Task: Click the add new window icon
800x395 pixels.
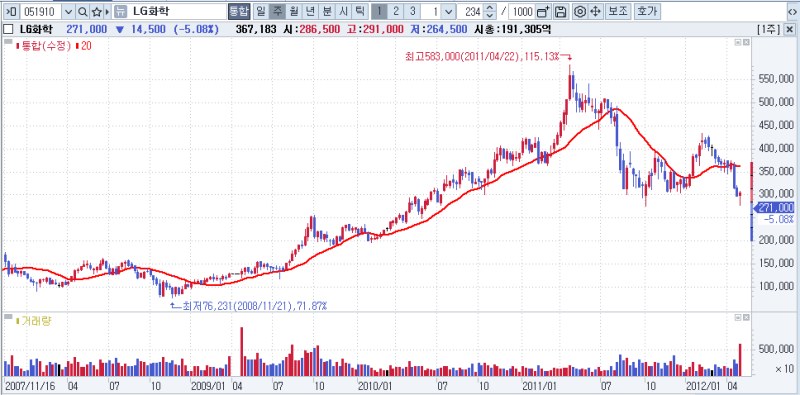Action: [543, 12]
